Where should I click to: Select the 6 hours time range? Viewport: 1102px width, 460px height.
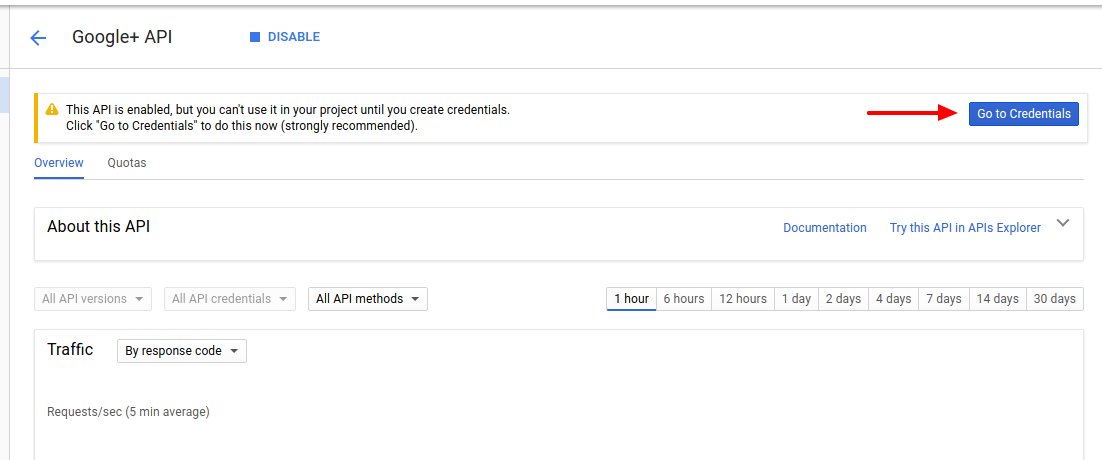[684, 299]
